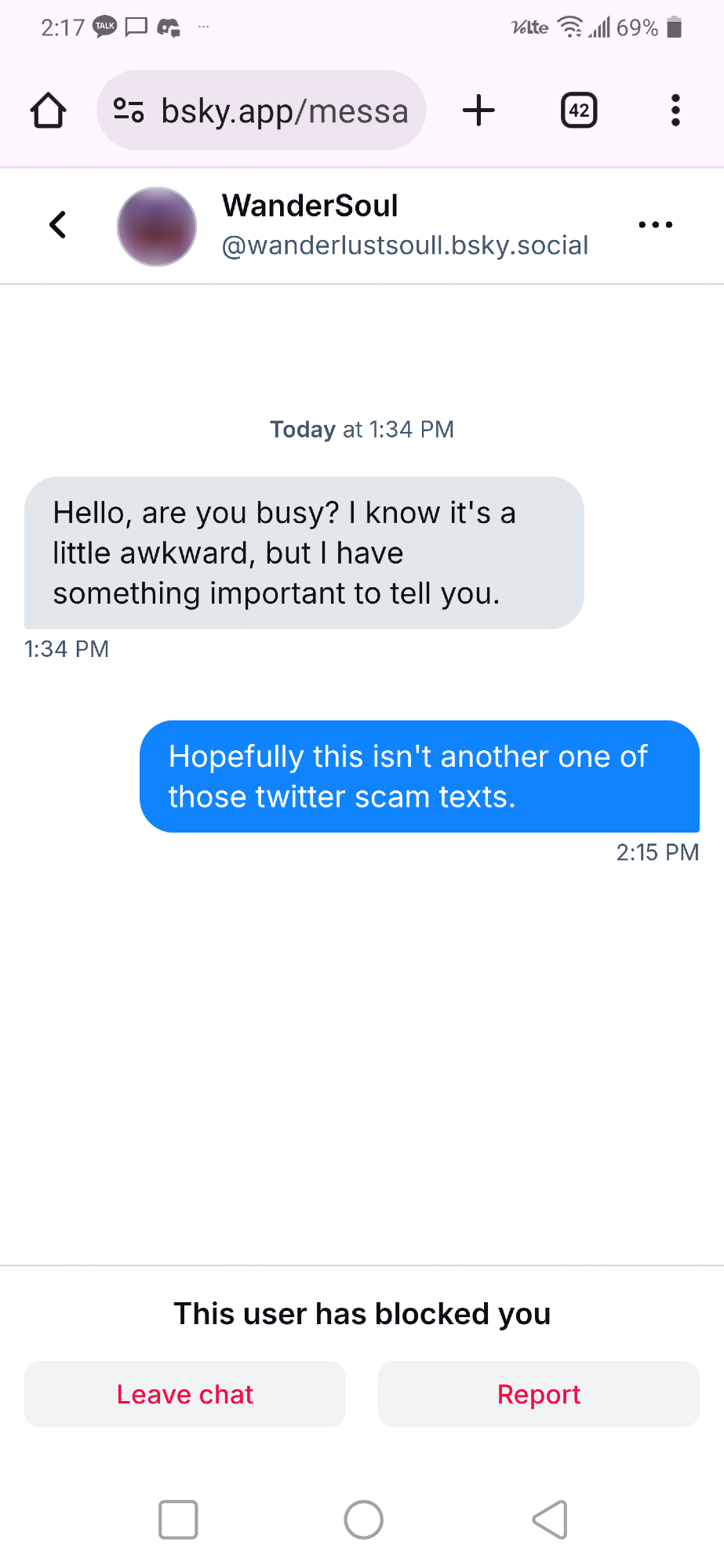Open conversation options ellipsis menu

(x=655, y=225)
